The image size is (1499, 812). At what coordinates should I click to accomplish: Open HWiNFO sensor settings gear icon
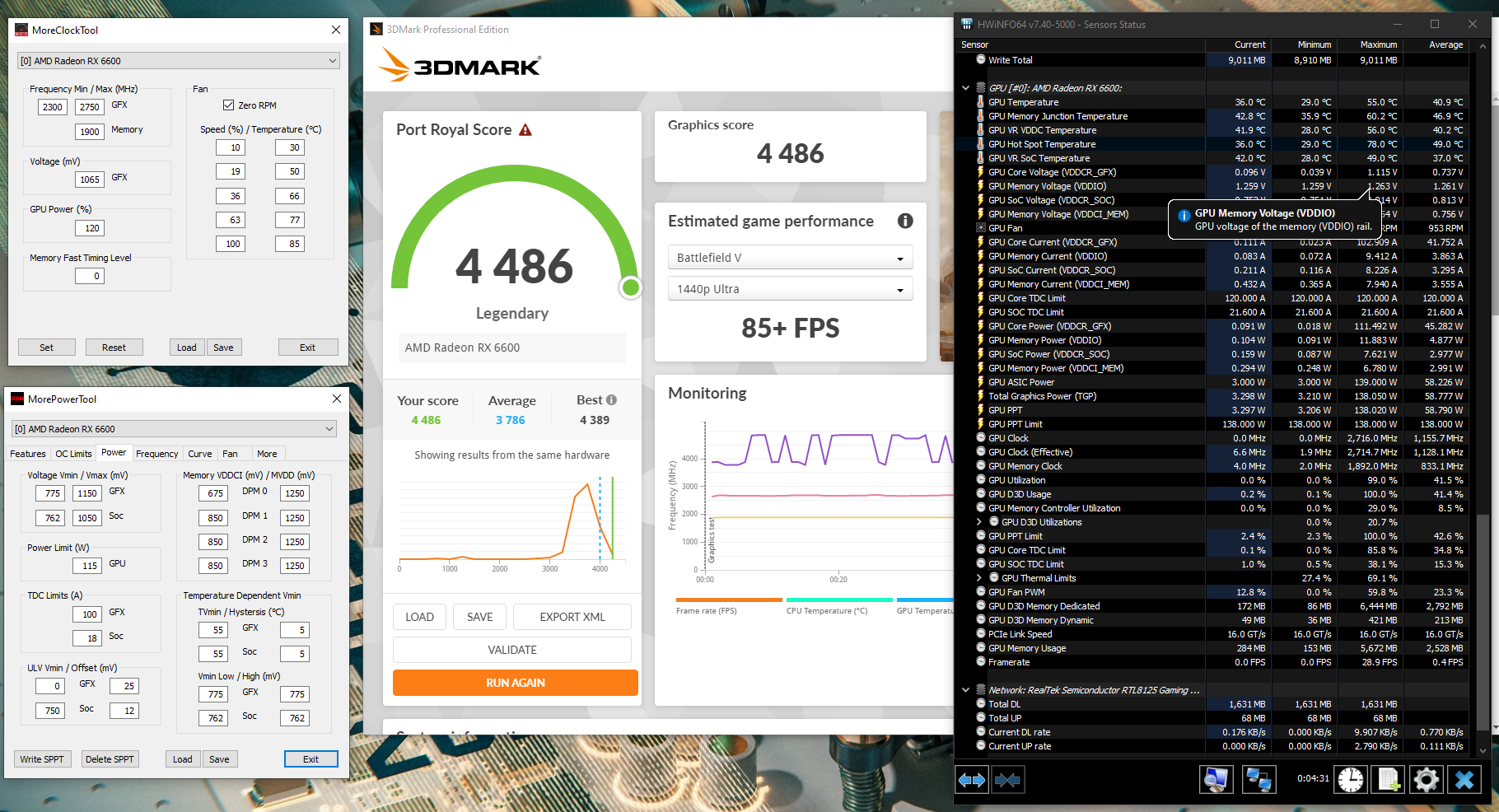click(x=1427, y=779)
